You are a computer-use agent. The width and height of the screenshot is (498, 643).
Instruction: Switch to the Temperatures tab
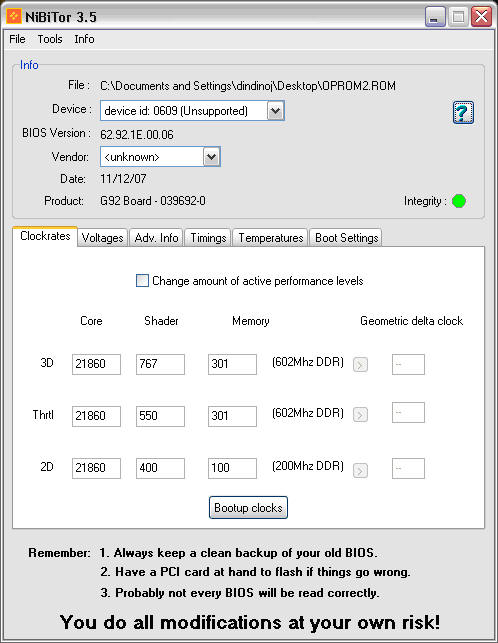[270, 237]
